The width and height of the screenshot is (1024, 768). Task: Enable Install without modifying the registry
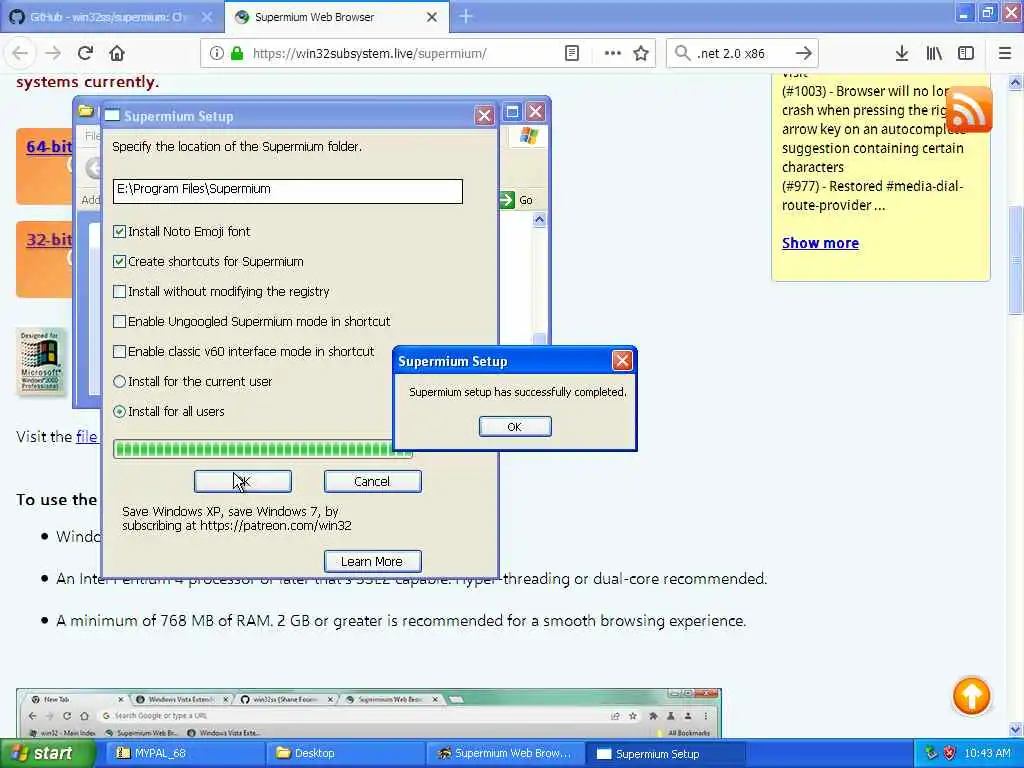tap(120, 291)
